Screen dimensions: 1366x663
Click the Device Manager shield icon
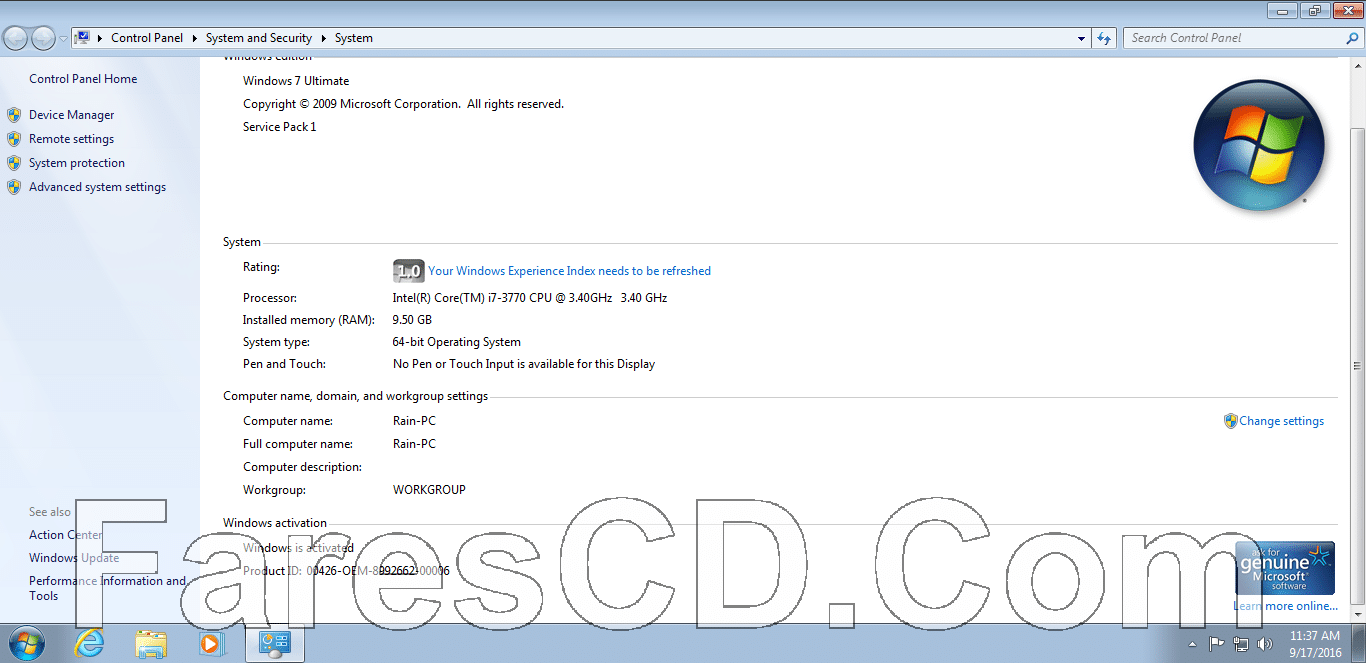pos(14,115)
